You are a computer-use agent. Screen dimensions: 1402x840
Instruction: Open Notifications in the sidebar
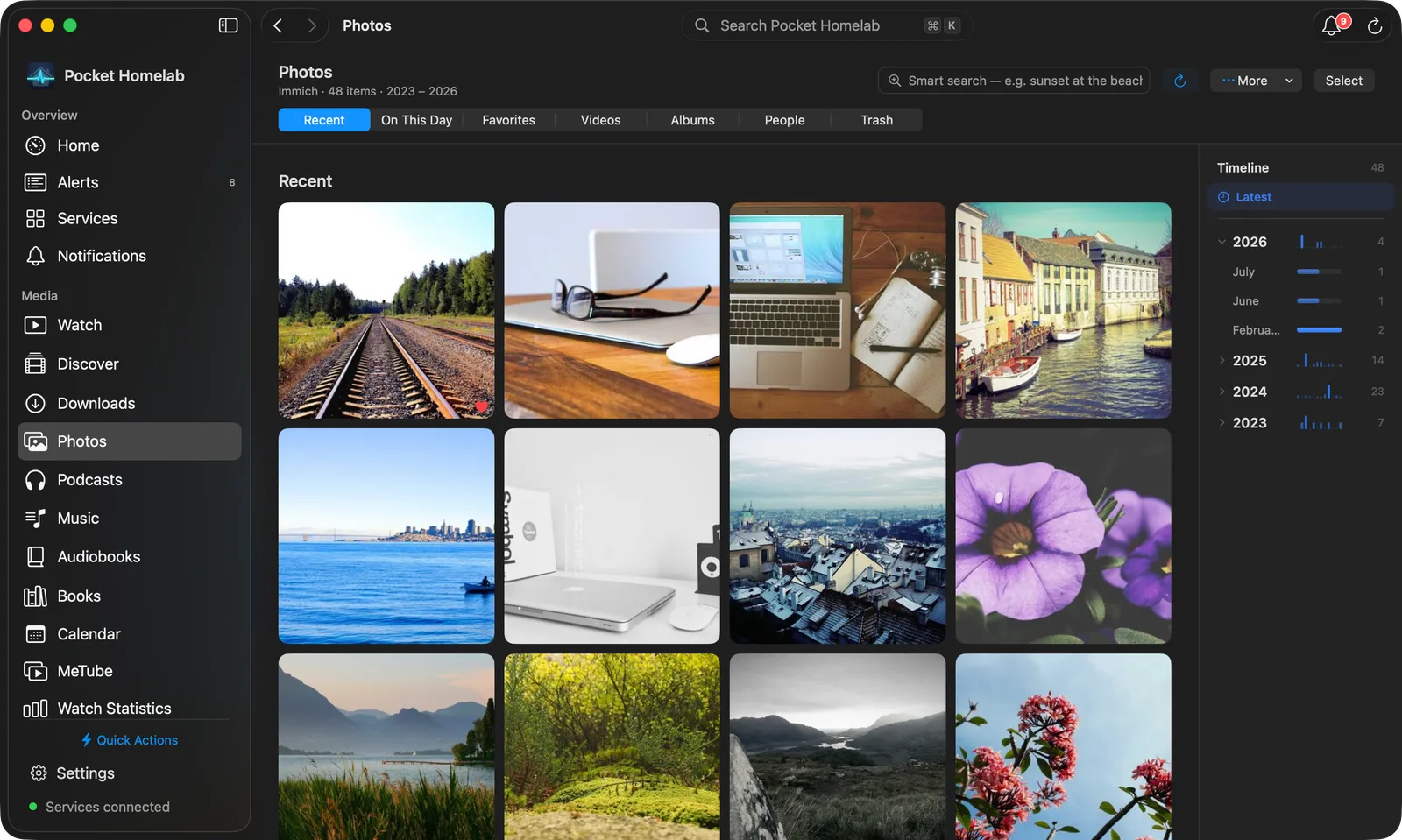pos(129,256)
